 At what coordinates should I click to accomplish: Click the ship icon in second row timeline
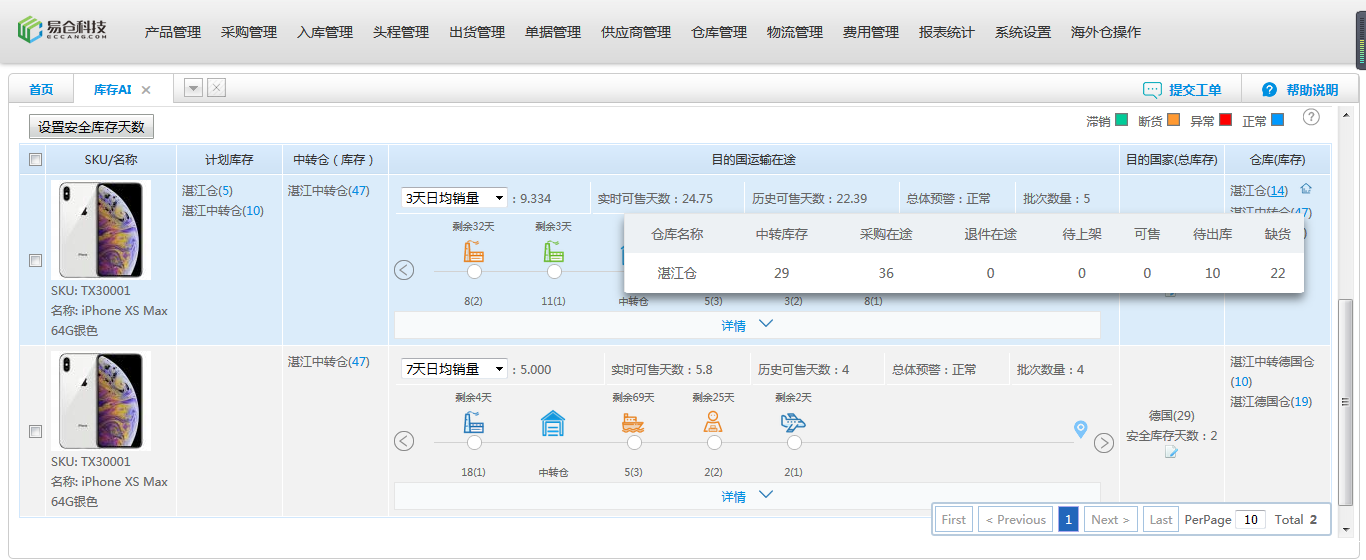coord(634,423)
